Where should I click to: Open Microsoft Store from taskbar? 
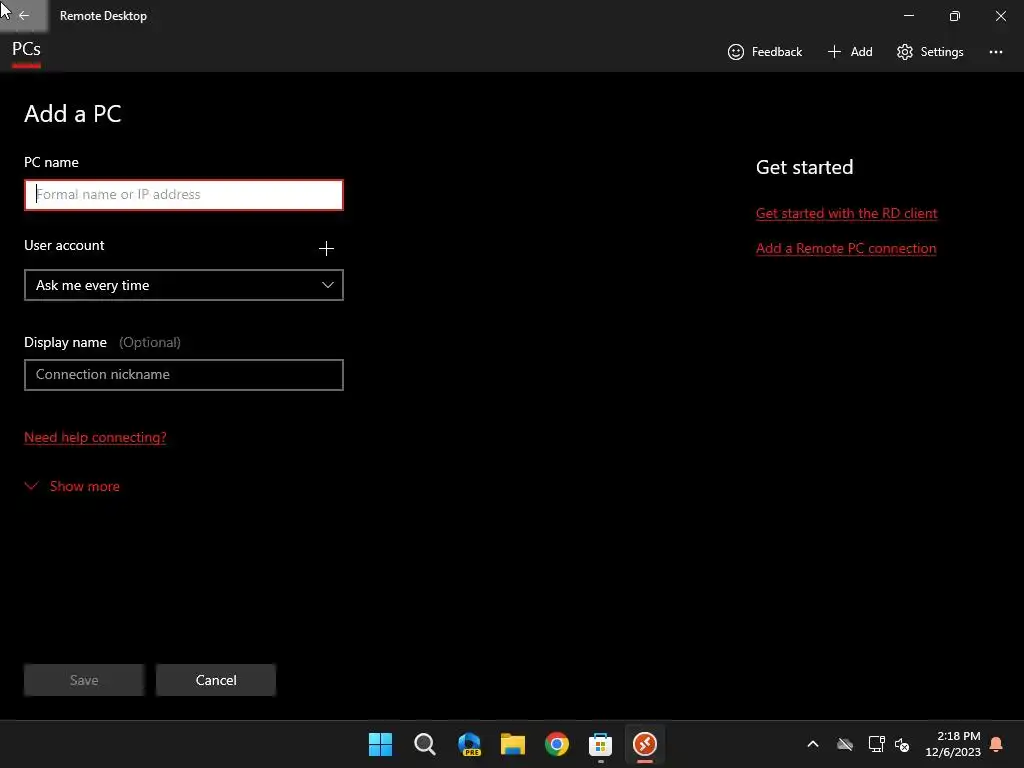pos(600,744)
